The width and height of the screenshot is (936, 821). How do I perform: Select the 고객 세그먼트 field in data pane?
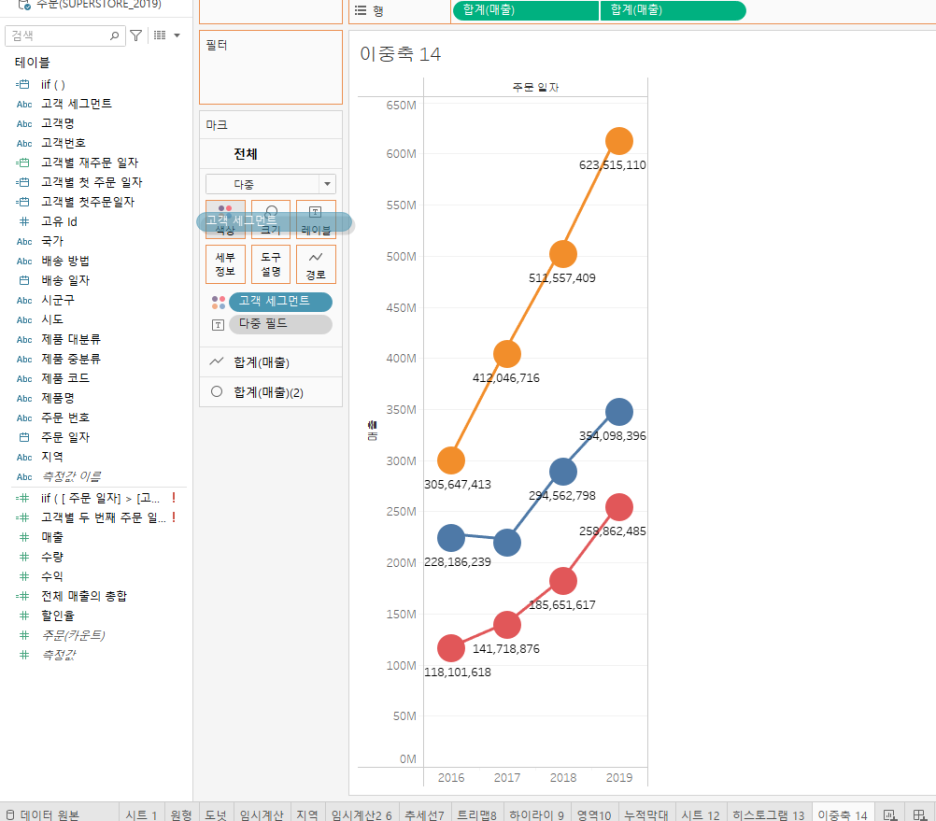pyautogui.click(x=76, y=104)
